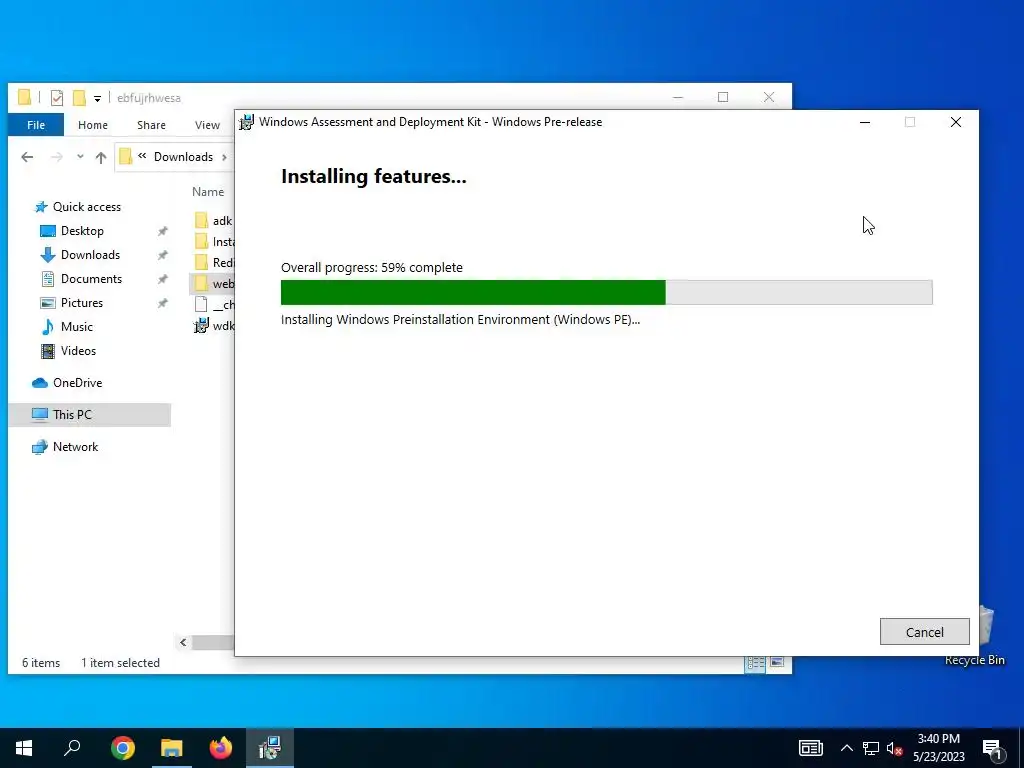
Task: Open taskbar search
Action: coord(72,748)
